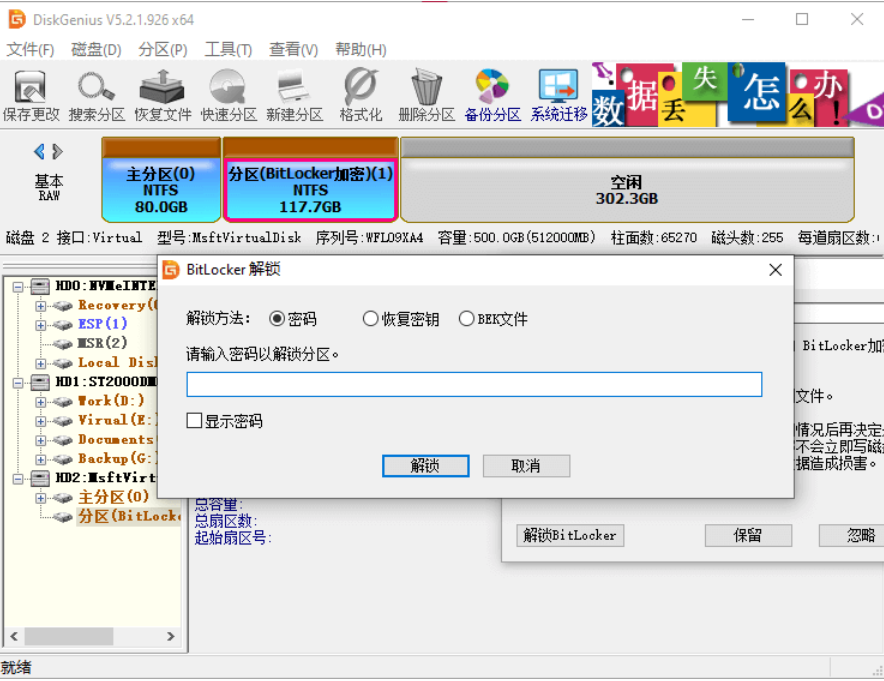884x681 pixels.
Task: Select the 302.3GB free space (空闲) block
Action: (x=627, y=180)
